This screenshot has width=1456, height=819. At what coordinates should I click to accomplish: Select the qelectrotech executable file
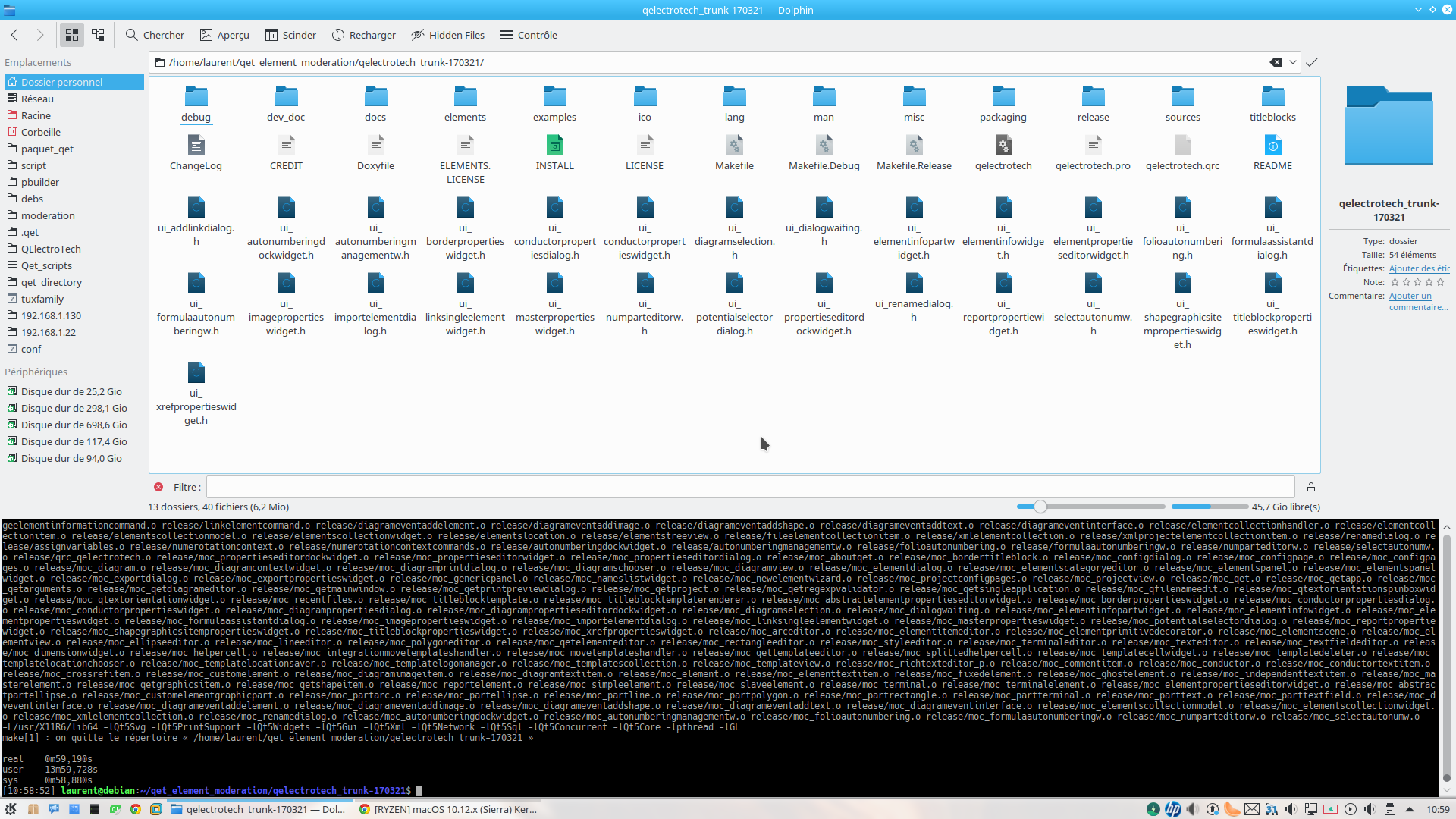[x=1003, y=152]
